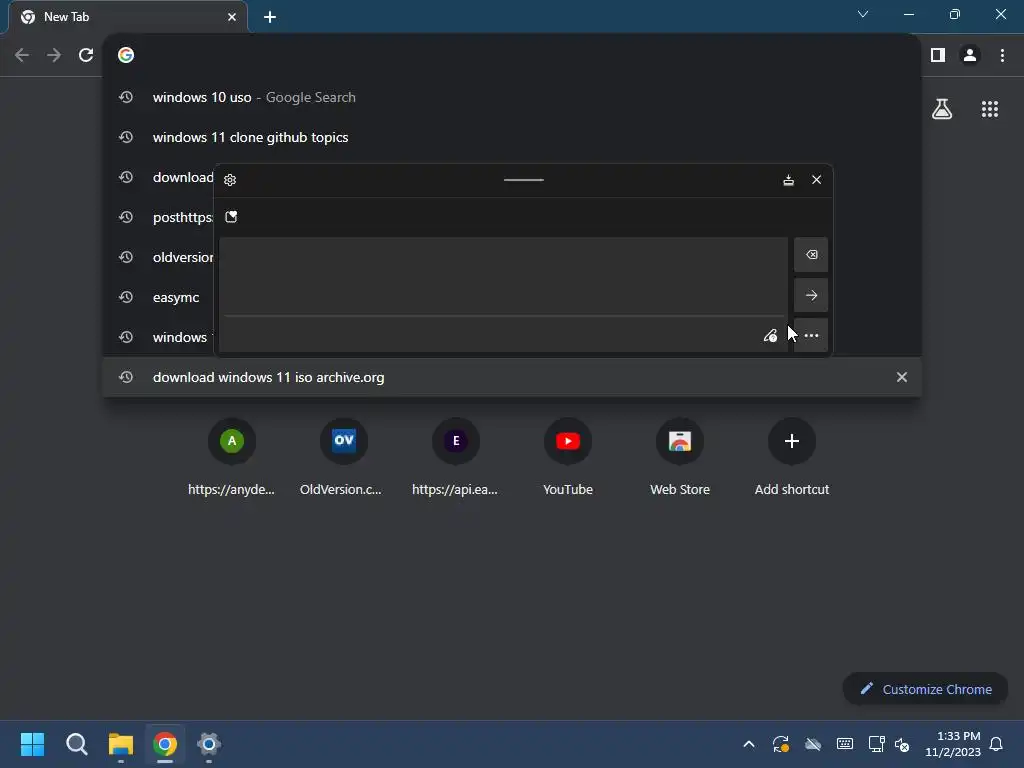Select 'windows 11 clone github topics' suggestion

pyautogui.click(x=512, y=137)
